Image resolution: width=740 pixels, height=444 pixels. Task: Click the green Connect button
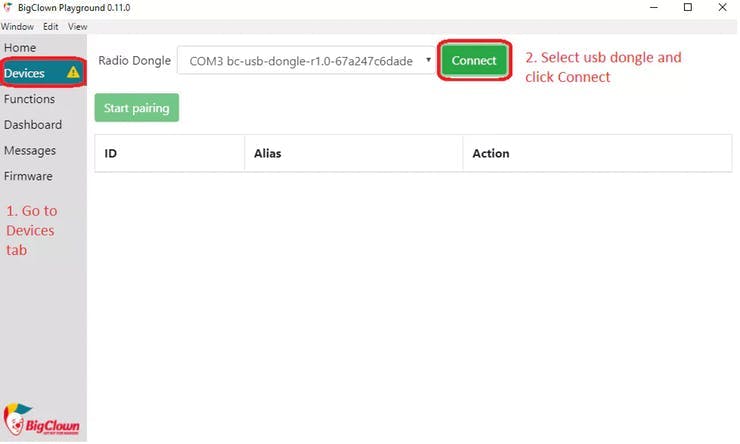coord(474,60)
